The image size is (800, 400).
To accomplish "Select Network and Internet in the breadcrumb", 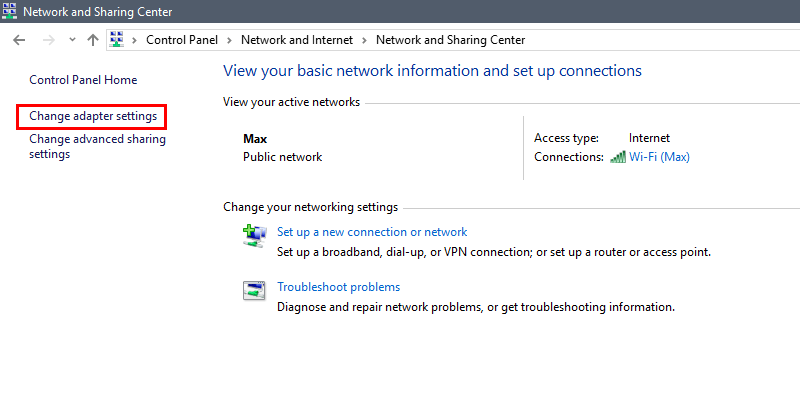I will 297,40.
